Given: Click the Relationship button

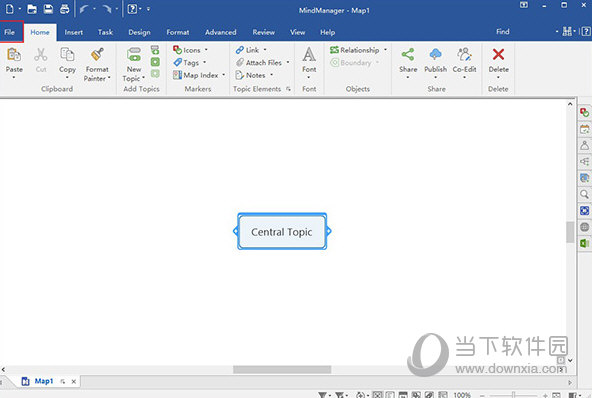Looking at the screenshot, I should (355, 50).
